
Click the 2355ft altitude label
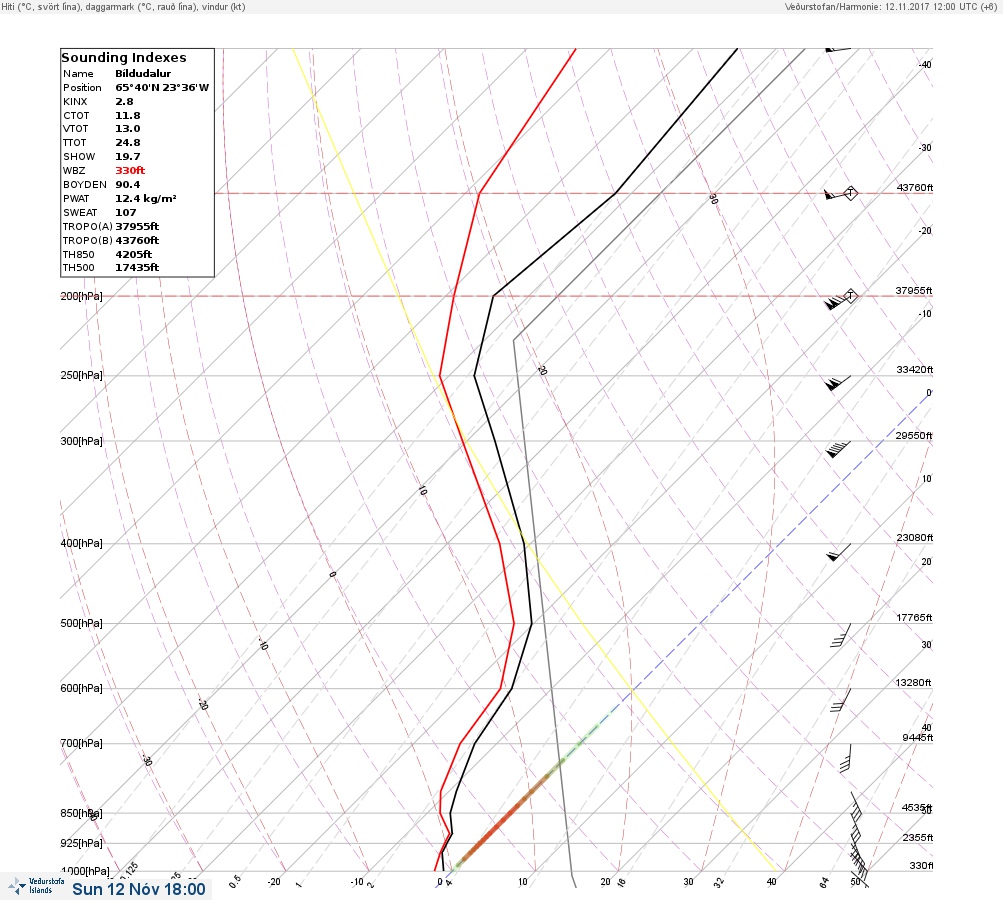(x=918, y=837)
